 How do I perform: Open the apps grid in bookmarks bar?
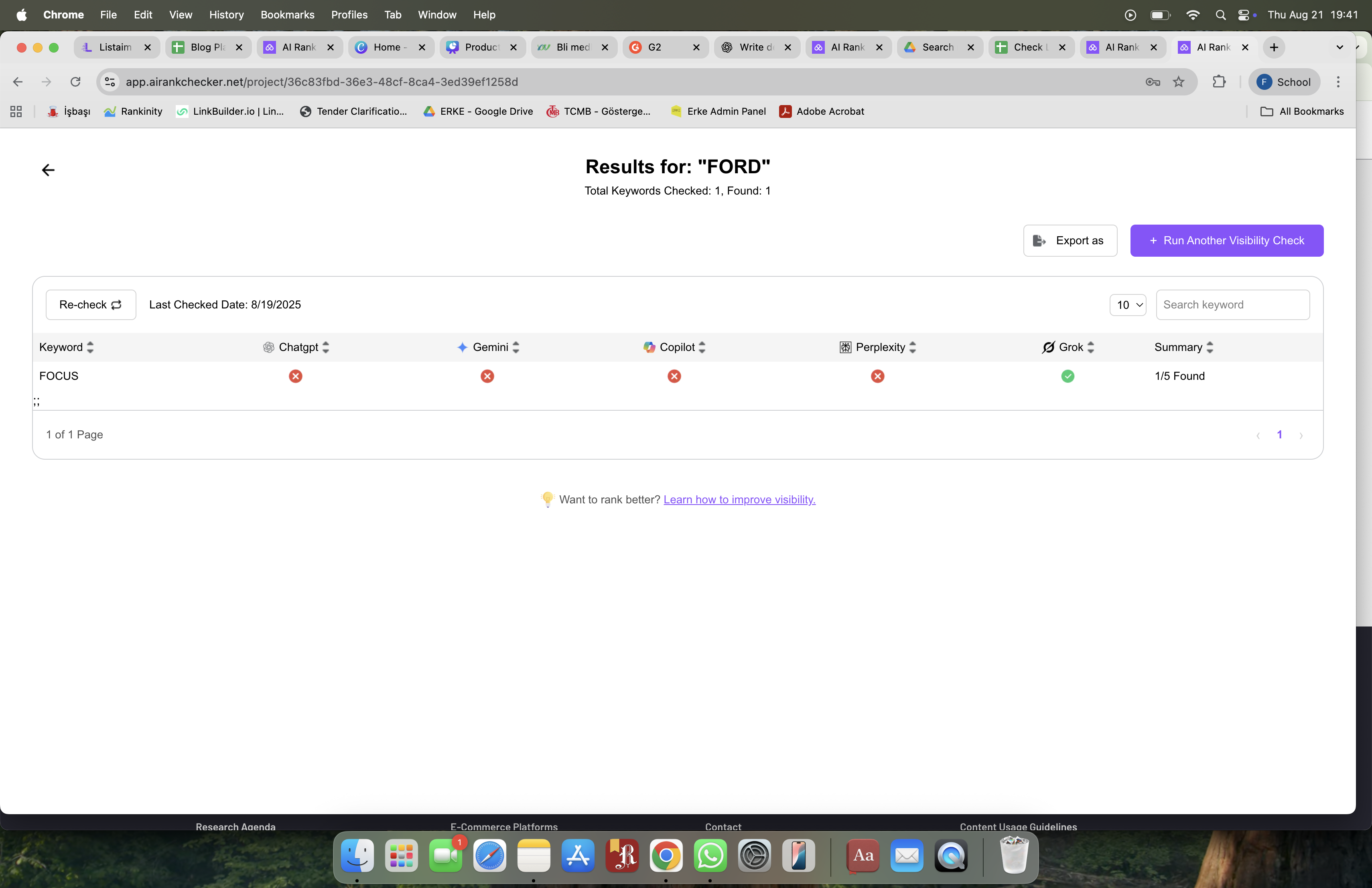(16, 111)
